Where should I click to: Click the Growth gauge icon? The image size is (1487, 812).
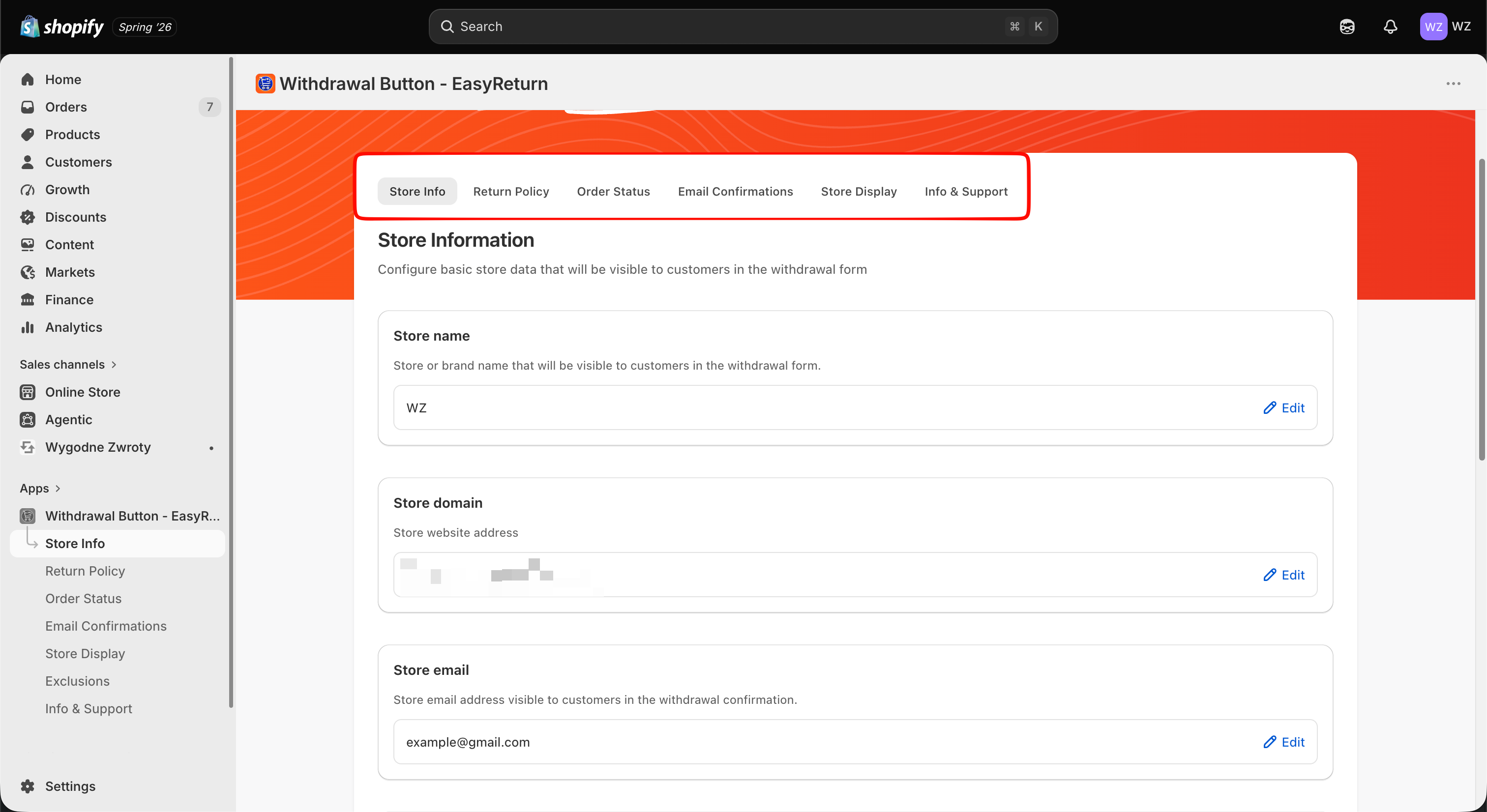click(x=28, y=190)
